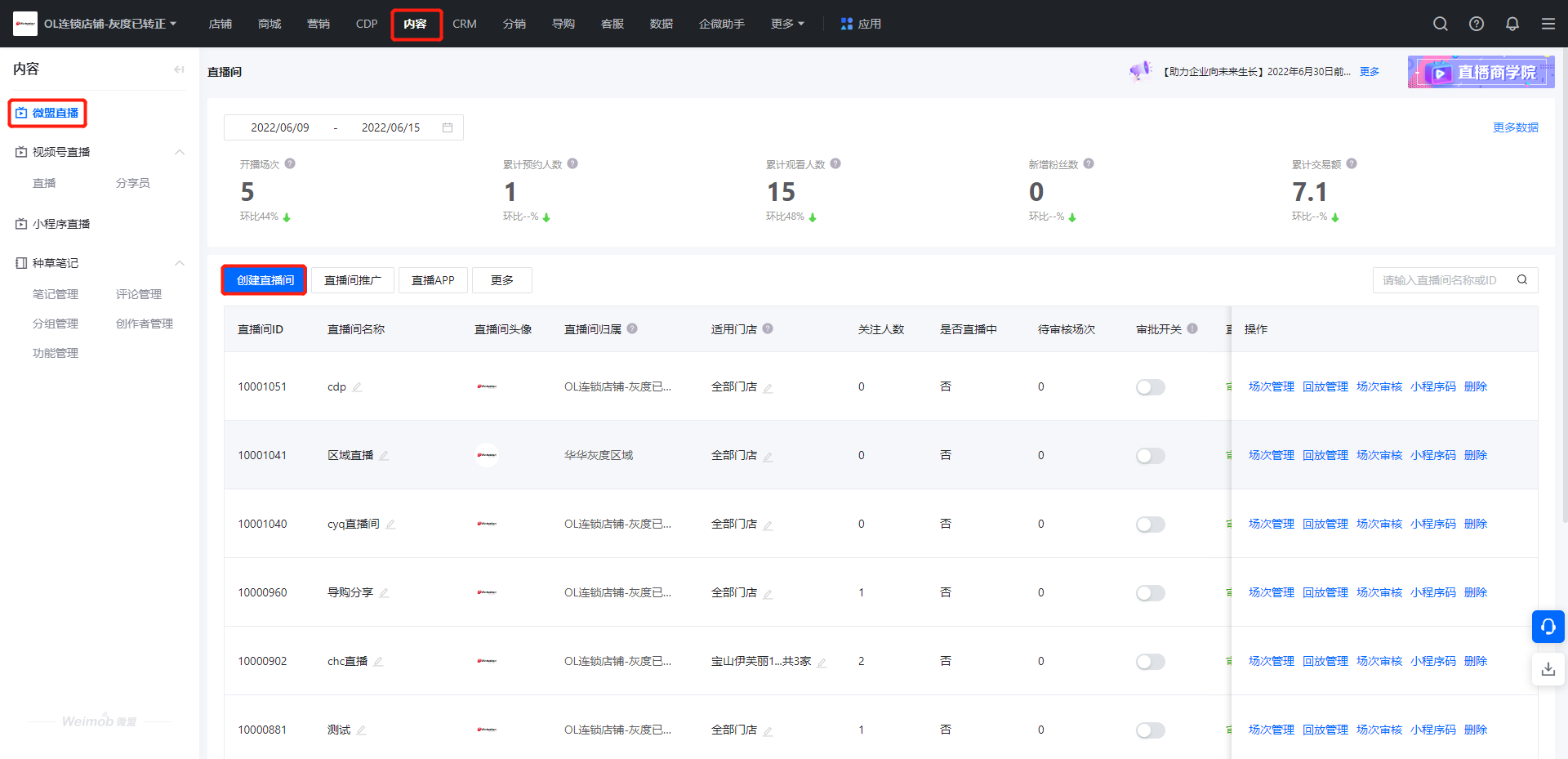Toggle approval switch for room 10000881

tap(1151, 730)
